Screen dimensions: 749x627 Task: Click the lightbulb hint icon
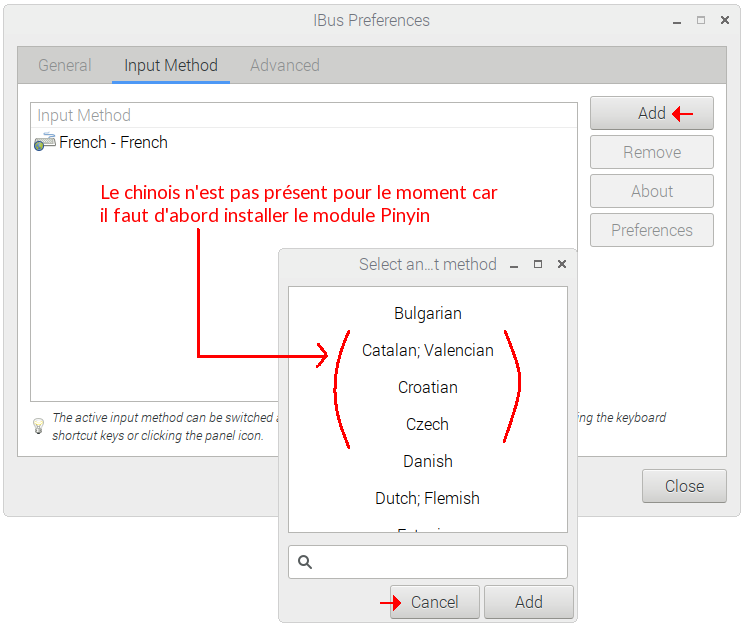(x=38, y=425)
